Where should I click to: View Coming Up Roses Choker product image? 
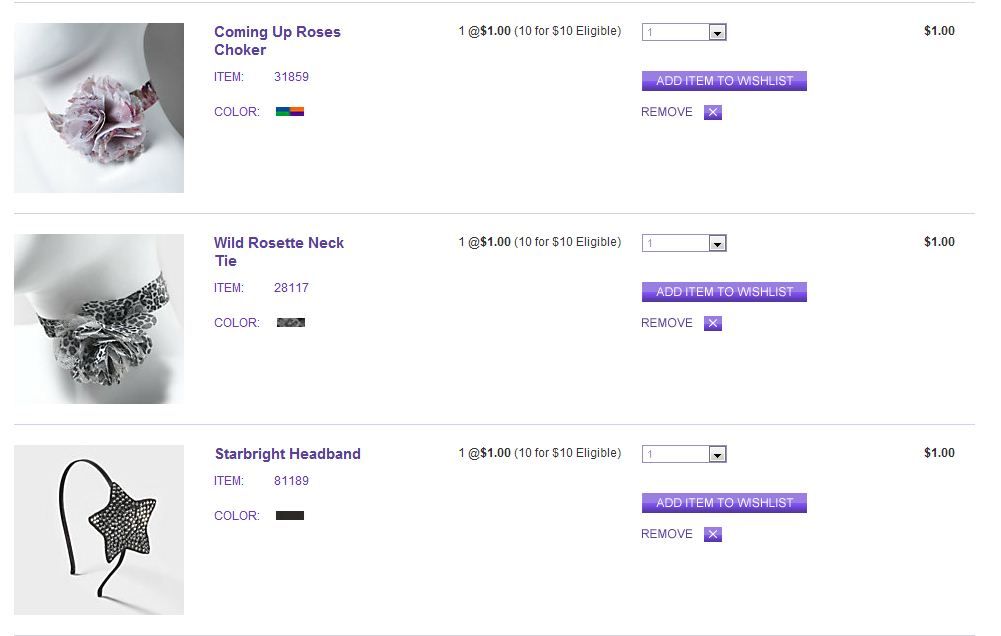pos(99,108)
